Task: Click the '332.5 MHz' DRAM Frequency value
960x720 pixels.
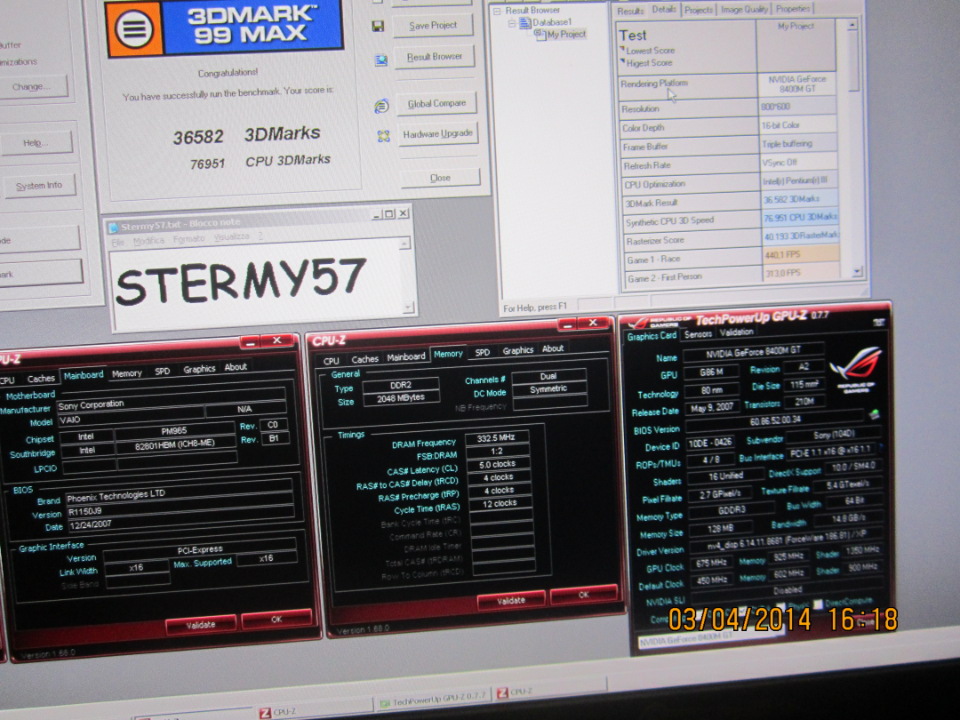Action: (x=497, y=438)
